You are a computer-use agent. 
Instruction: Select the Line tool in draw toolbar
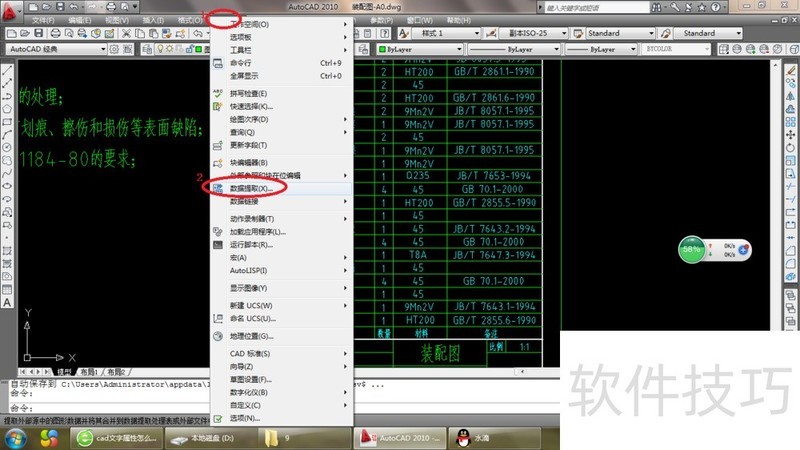[7, 70]
